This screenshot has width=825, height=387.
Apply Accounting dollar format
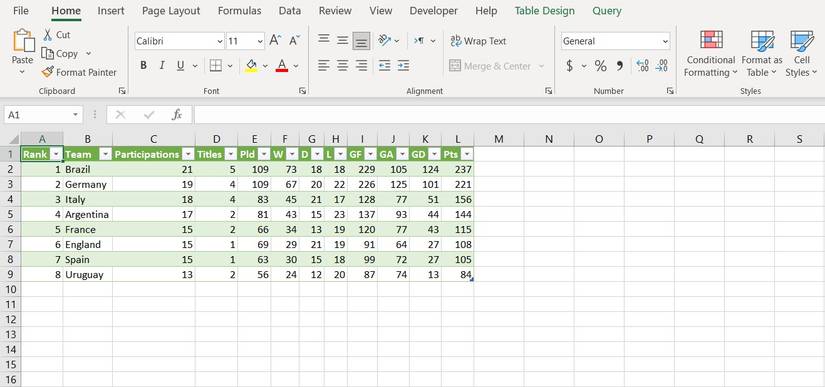pyautogui.click(x=570, y=66)
